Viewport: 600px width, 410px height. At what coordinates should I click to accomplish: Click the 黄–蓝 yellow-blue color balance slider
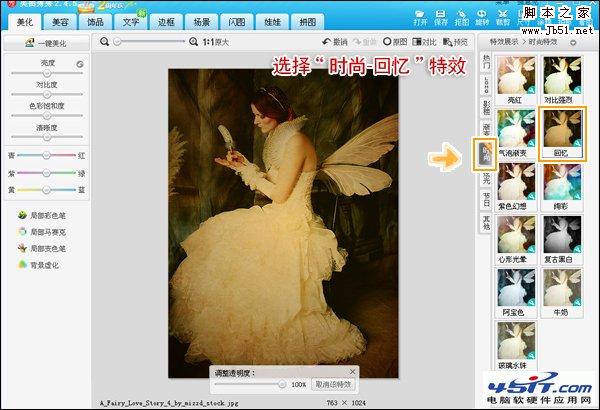46,190
